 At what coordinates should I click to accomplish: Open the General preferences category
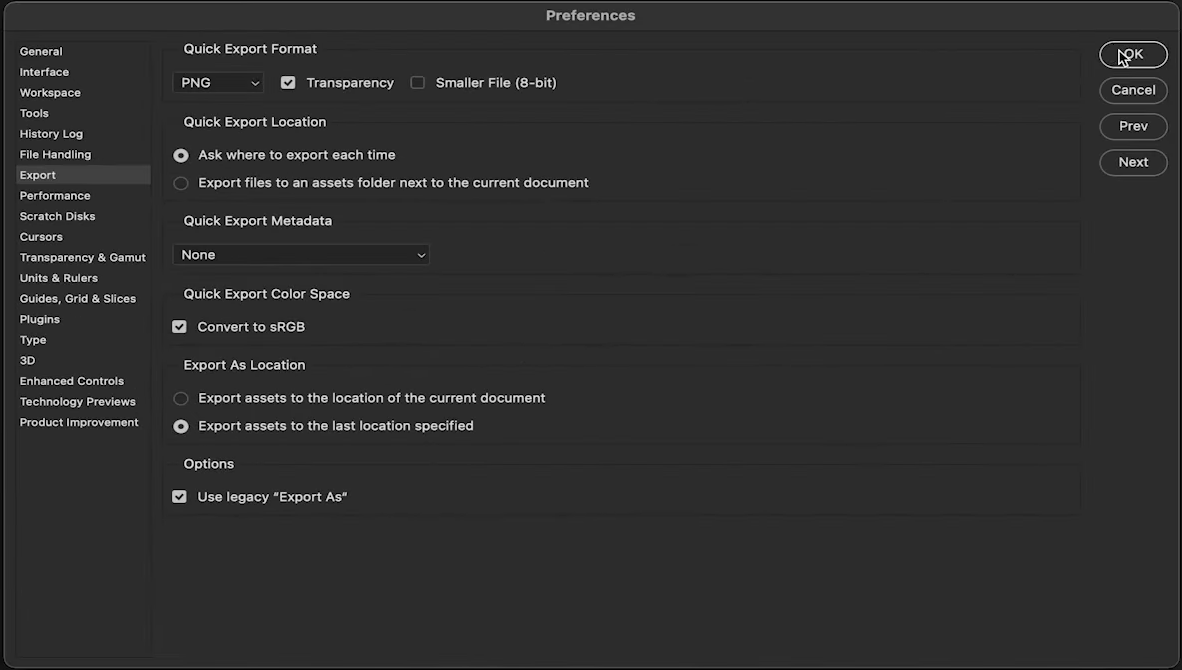[x=41, y=52]
